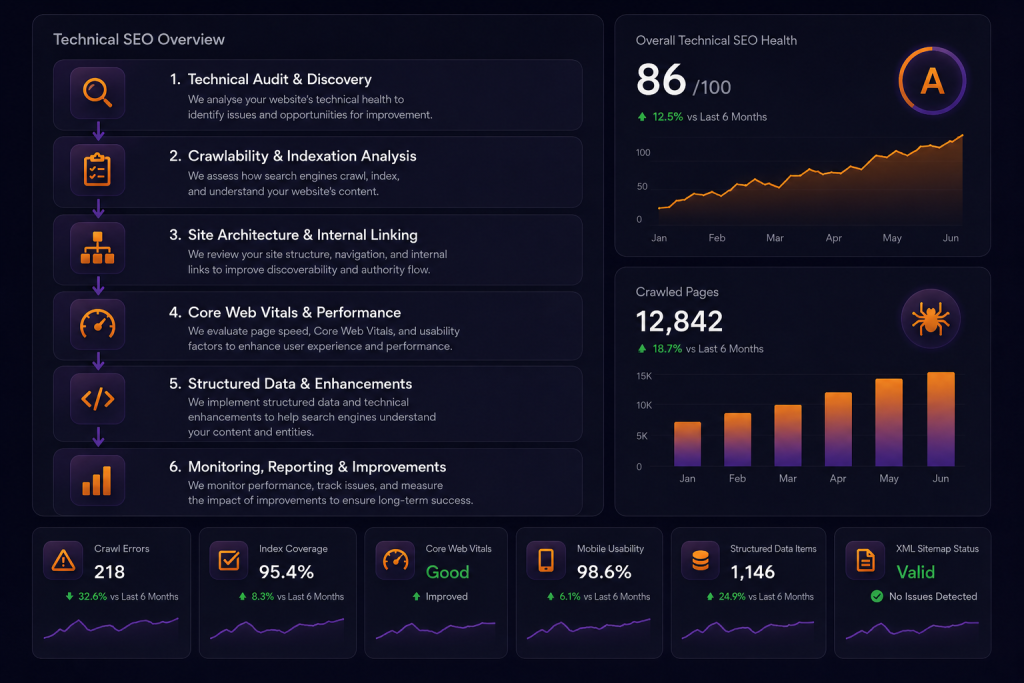This screenshot has width=1024, height=683.
Task: Select the Site Architecture & Internal Linking heading
Action: coord(302,235)
